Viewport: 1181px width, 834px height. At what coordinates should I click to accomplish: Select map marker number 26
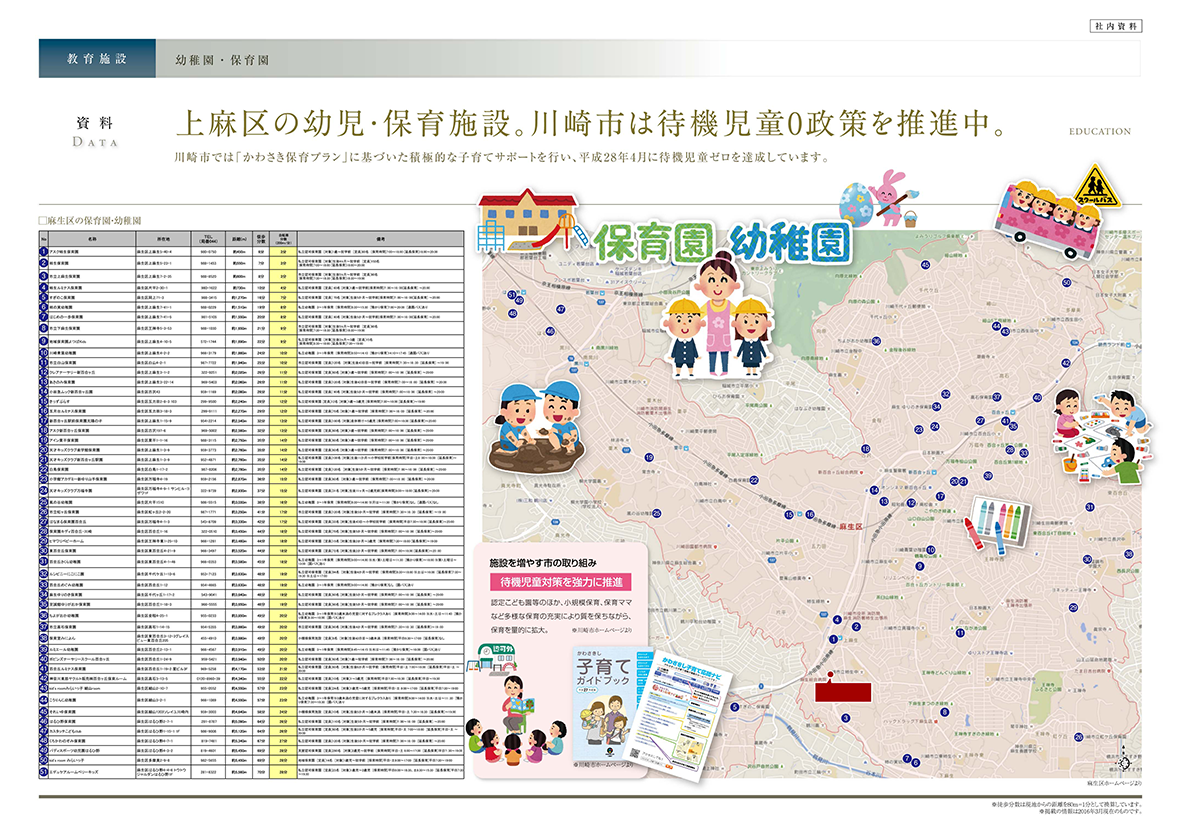[1079, 738]
